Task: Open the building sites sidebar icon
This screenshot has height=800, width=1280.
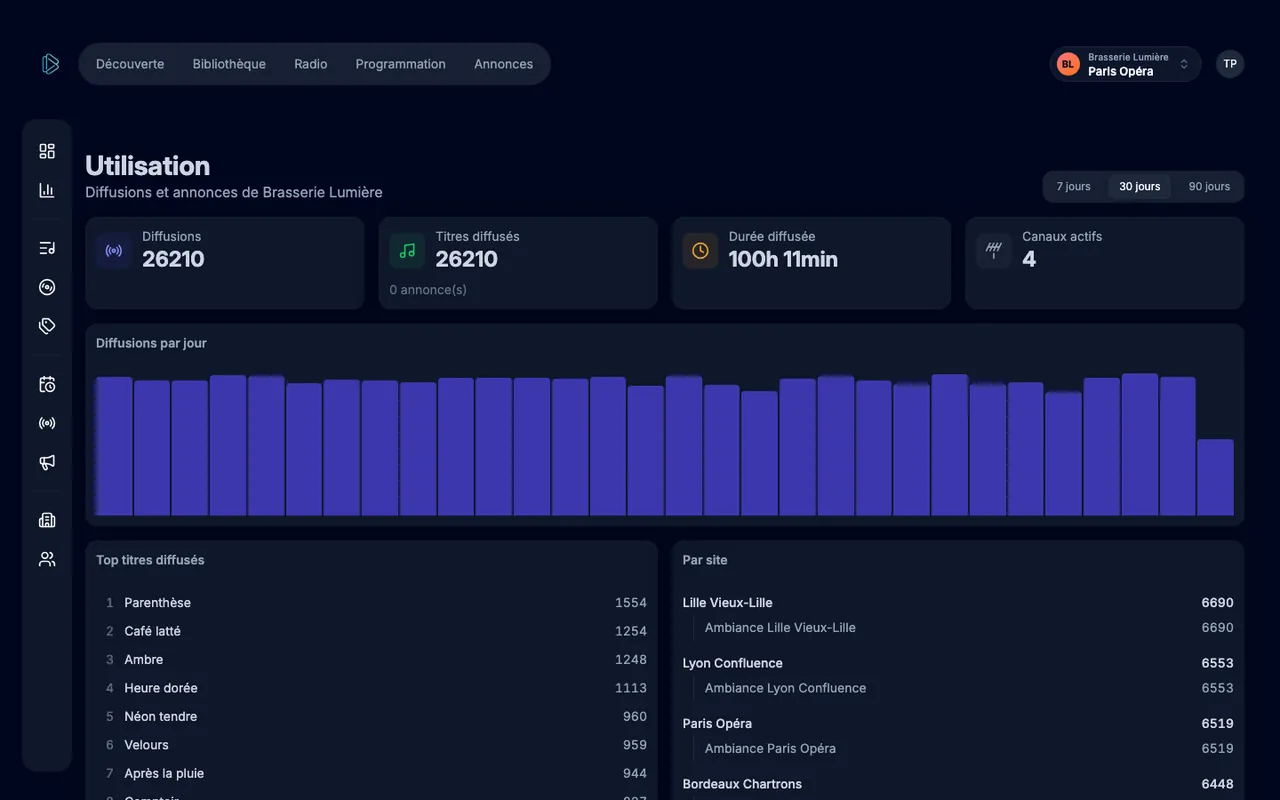Action: tap(47, 520)
